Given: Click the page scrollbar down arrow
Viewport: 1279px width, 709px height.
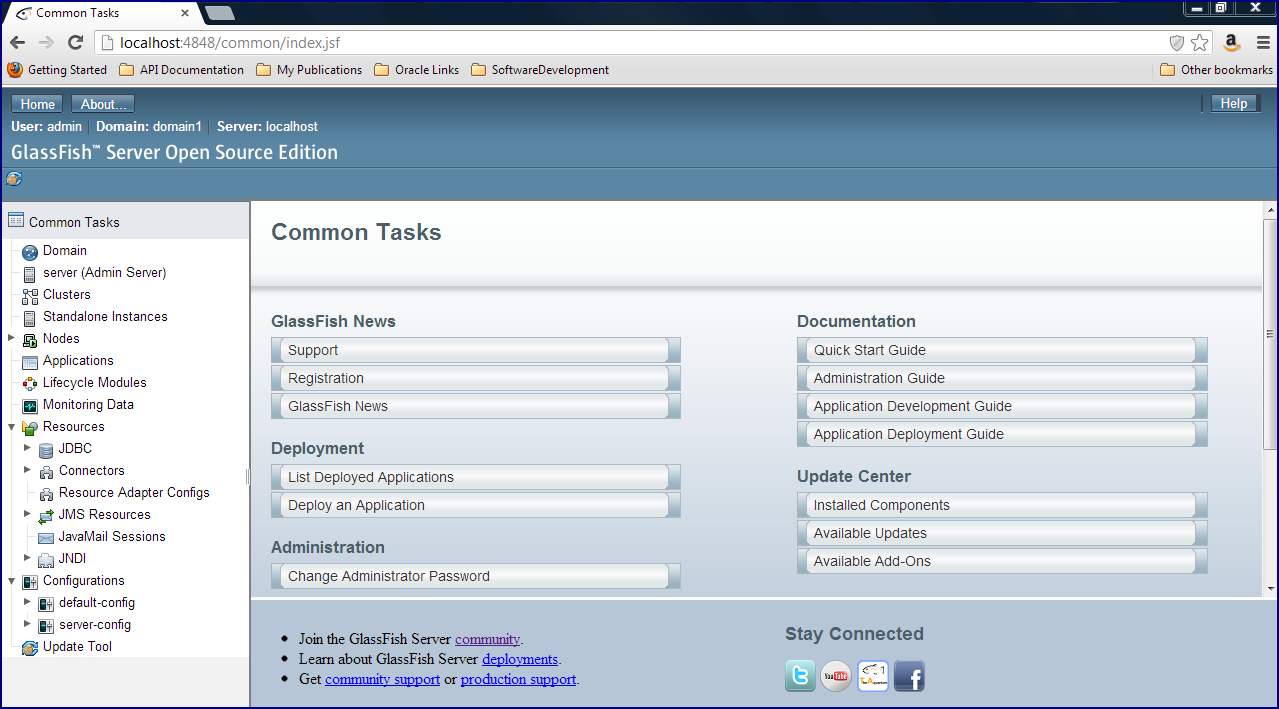Looking at the screenshot, I should [x=1271, y=589].
